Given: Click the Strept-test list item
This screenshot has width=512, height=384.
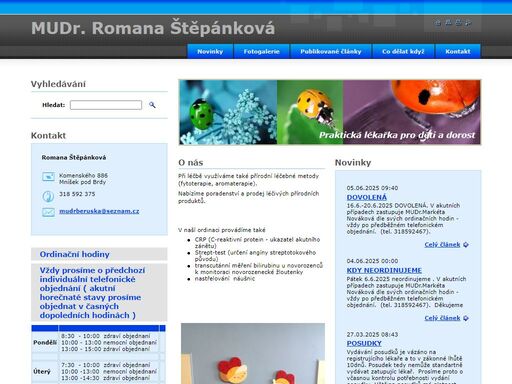Looking at the screenshot, I should (x=256, y=256).
